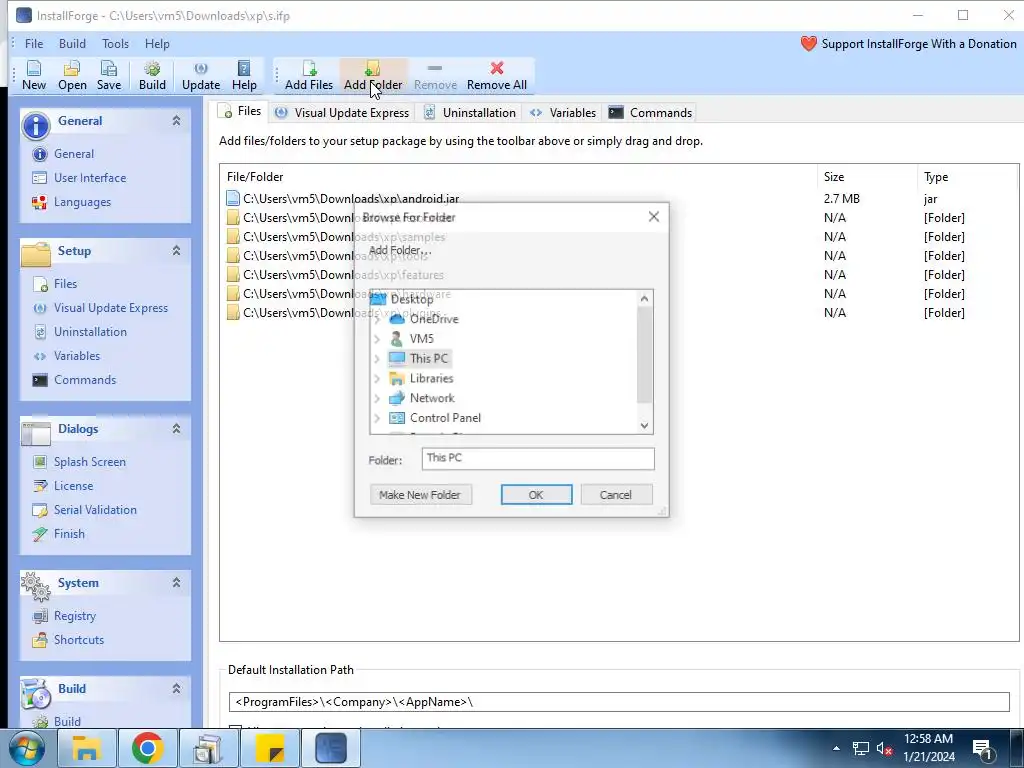Click the Update toolbar icon
The width and height of the screenshot is (1024, 768).
pyautogui.click(x=200, y=75)
